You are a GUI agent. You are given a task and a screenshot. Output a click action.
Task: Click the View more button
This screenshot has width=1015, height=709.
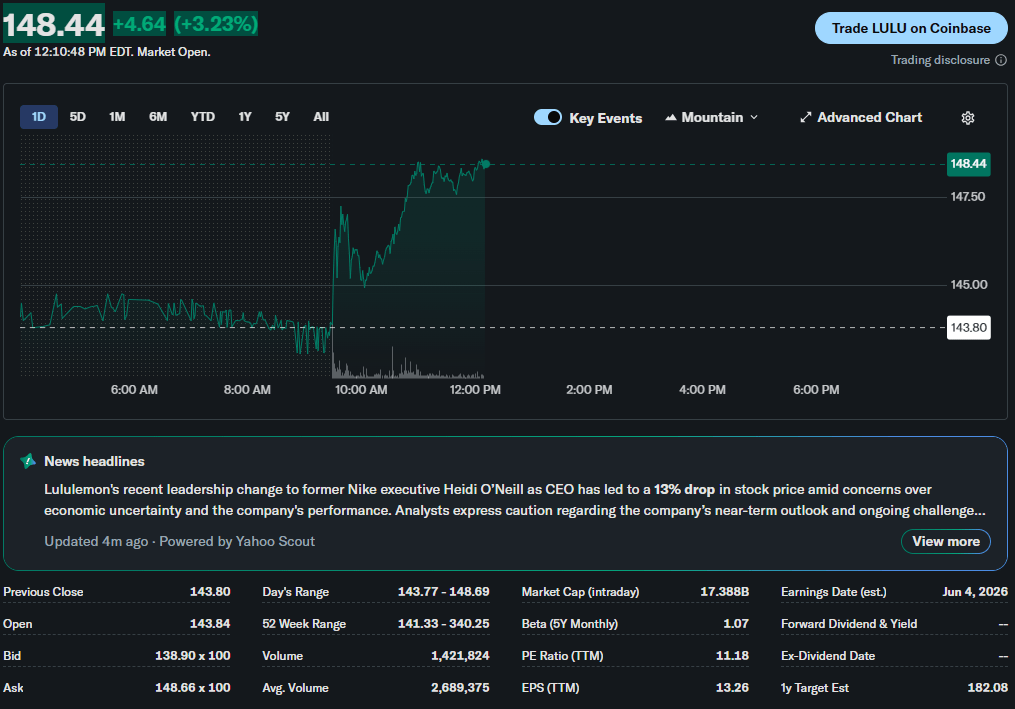point(946,541)
